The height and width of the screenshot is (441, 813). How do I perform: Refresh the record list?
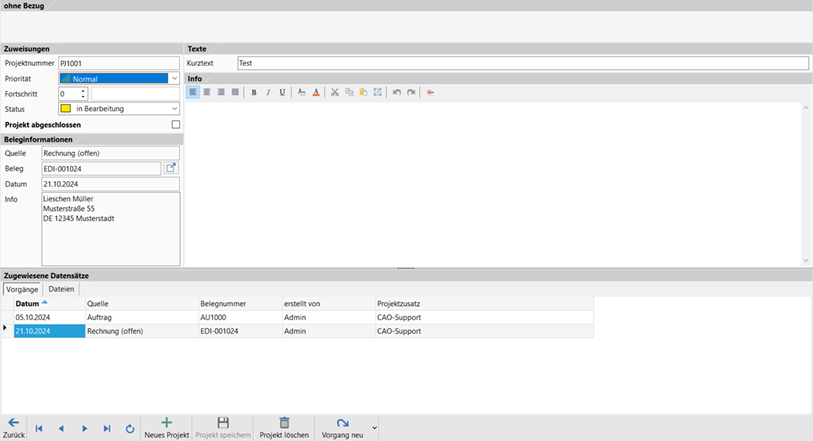130,429
